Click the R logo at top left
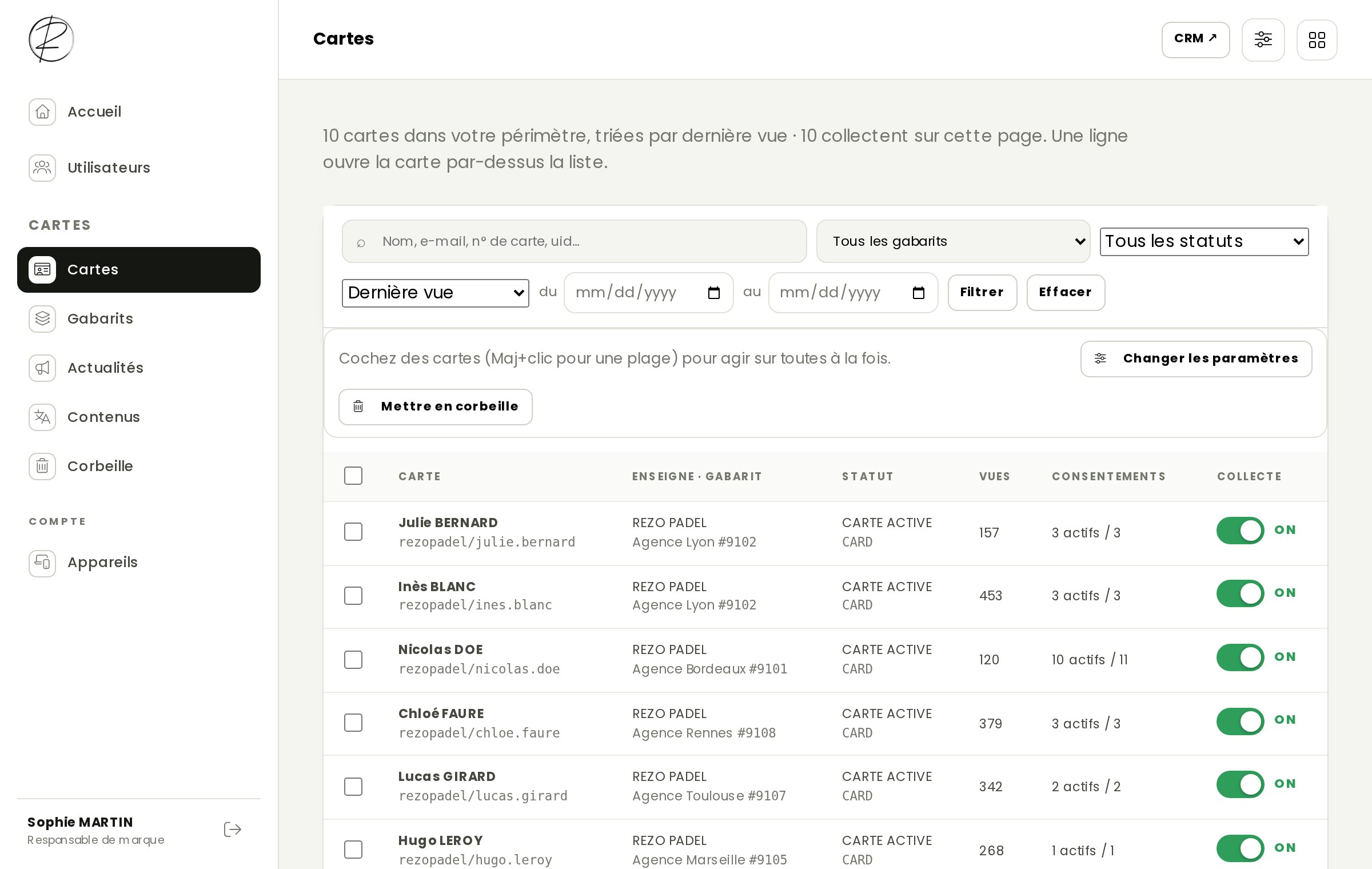Viewport: 1372px width, 869px height. (51, 39)
